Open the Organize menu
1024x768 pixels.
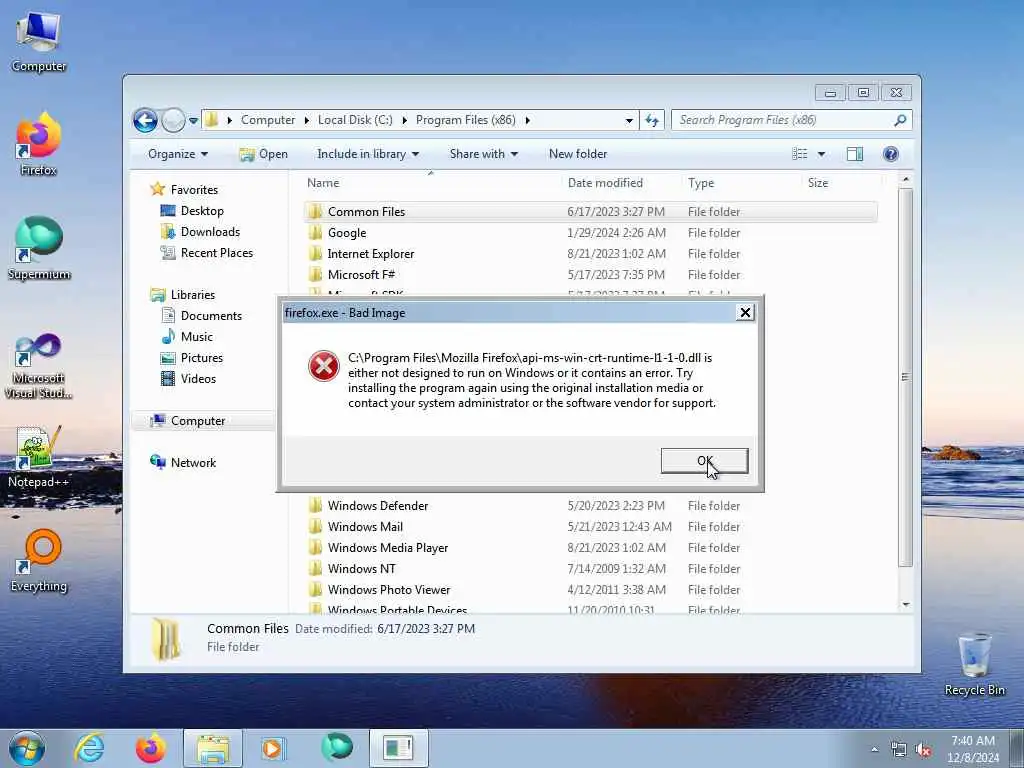(x=178, y=154)
